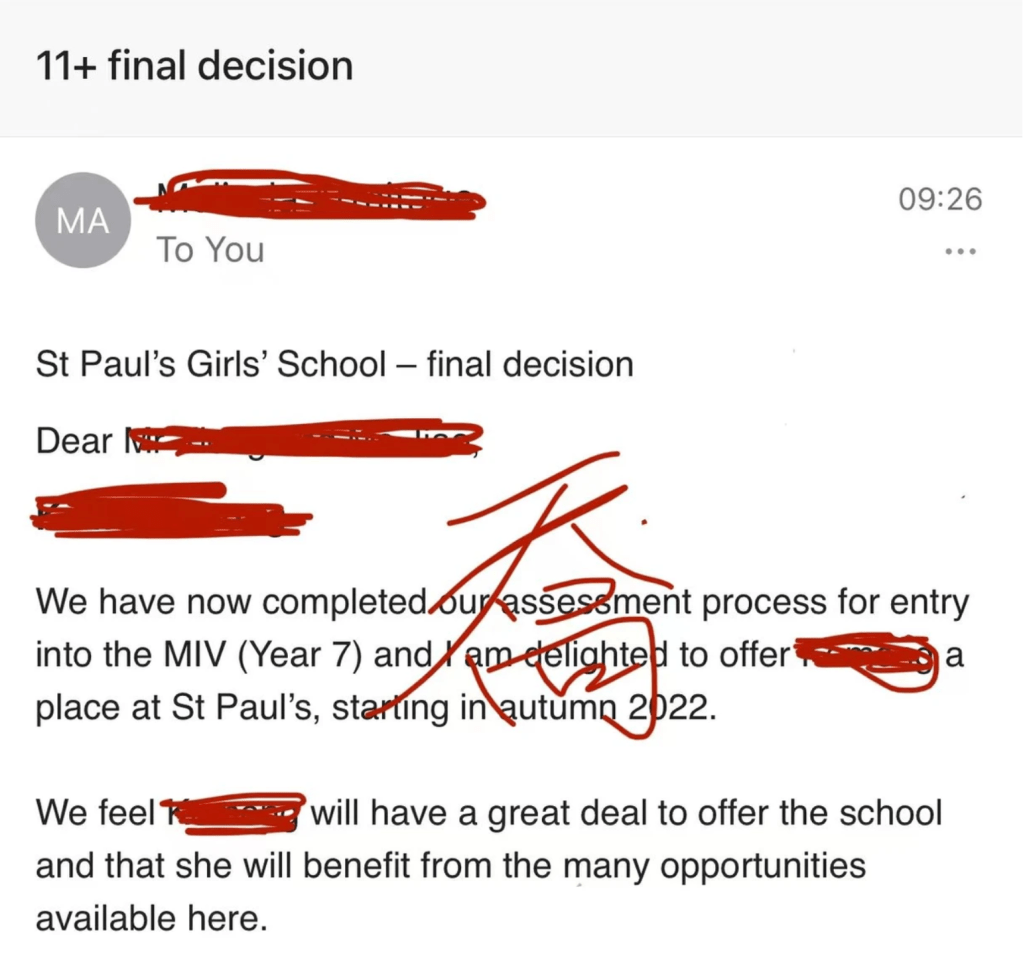Viewport: 1023px width, 954px height.
Task: Click the word "Dear" in the greeting
Action: coord(74,440)
